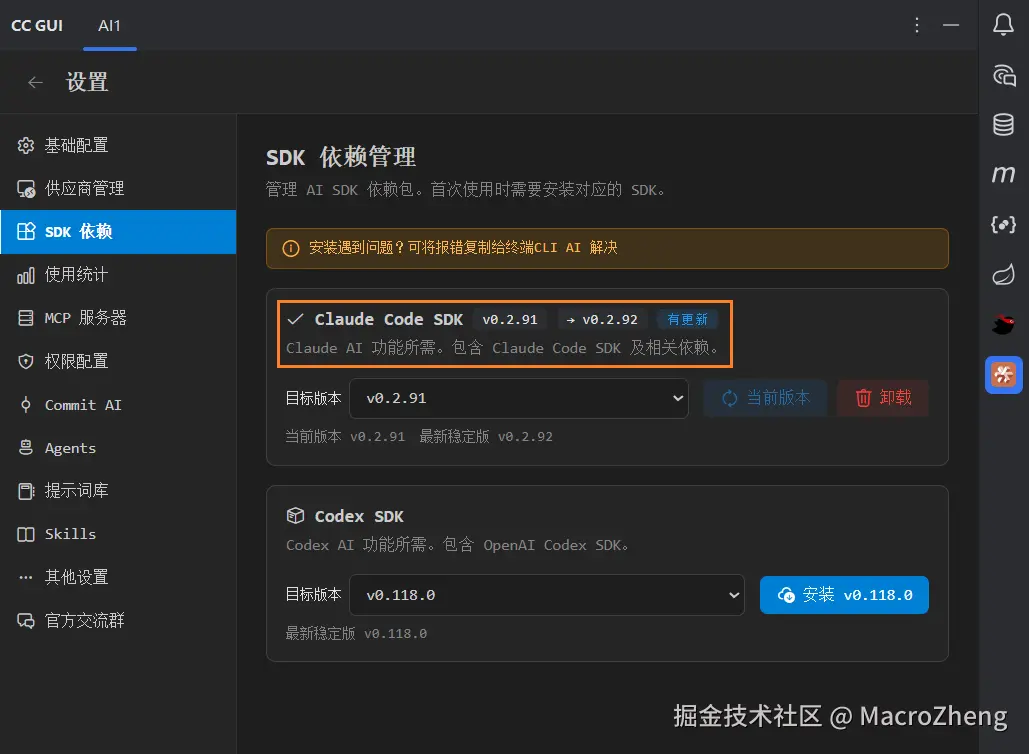Click the 供应商管理 sidebar icon
Screen dimensions: 1029x754
(x=26, y=189)
